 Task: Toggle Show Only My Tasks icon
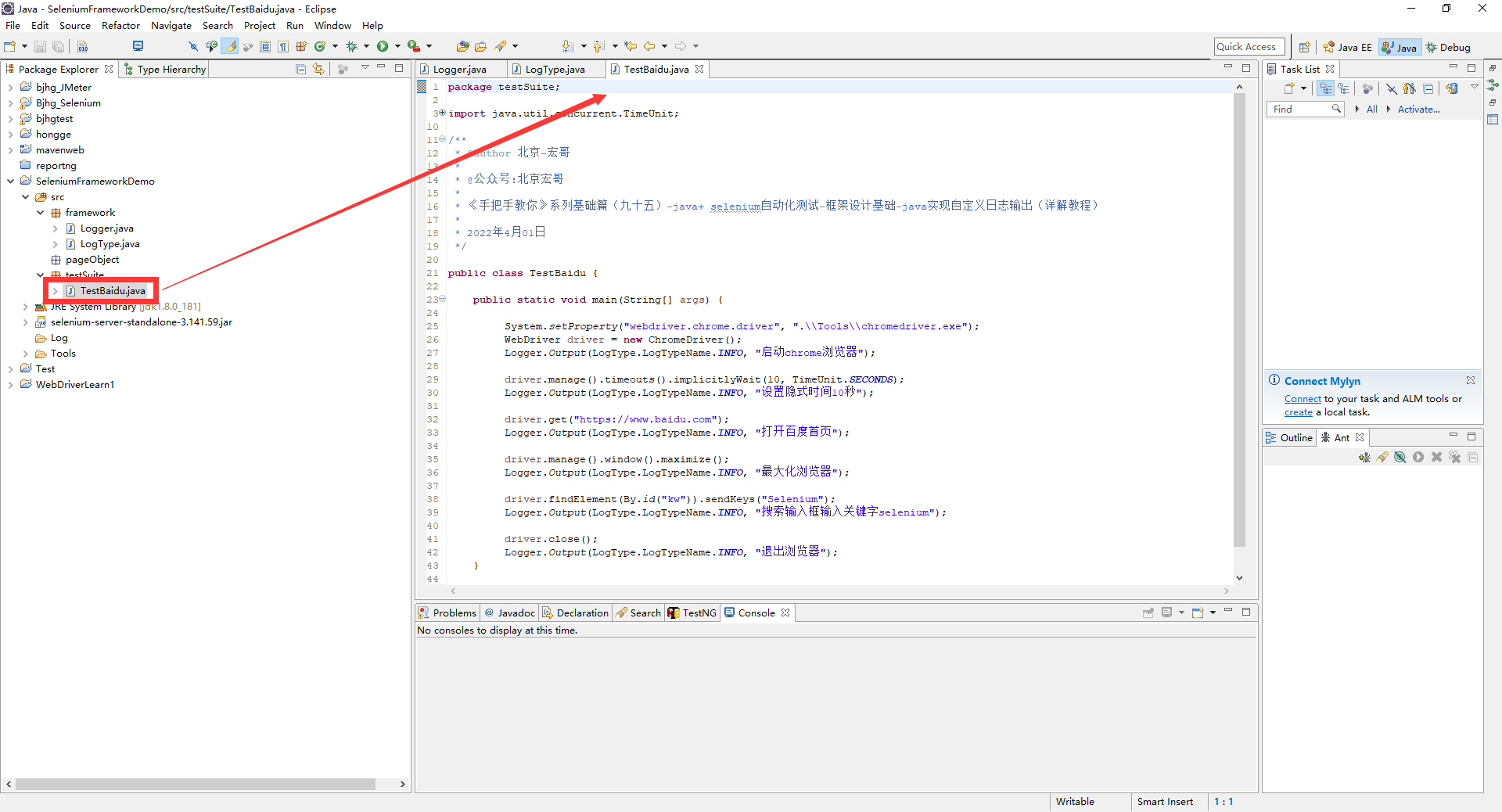coord(1410,88)
